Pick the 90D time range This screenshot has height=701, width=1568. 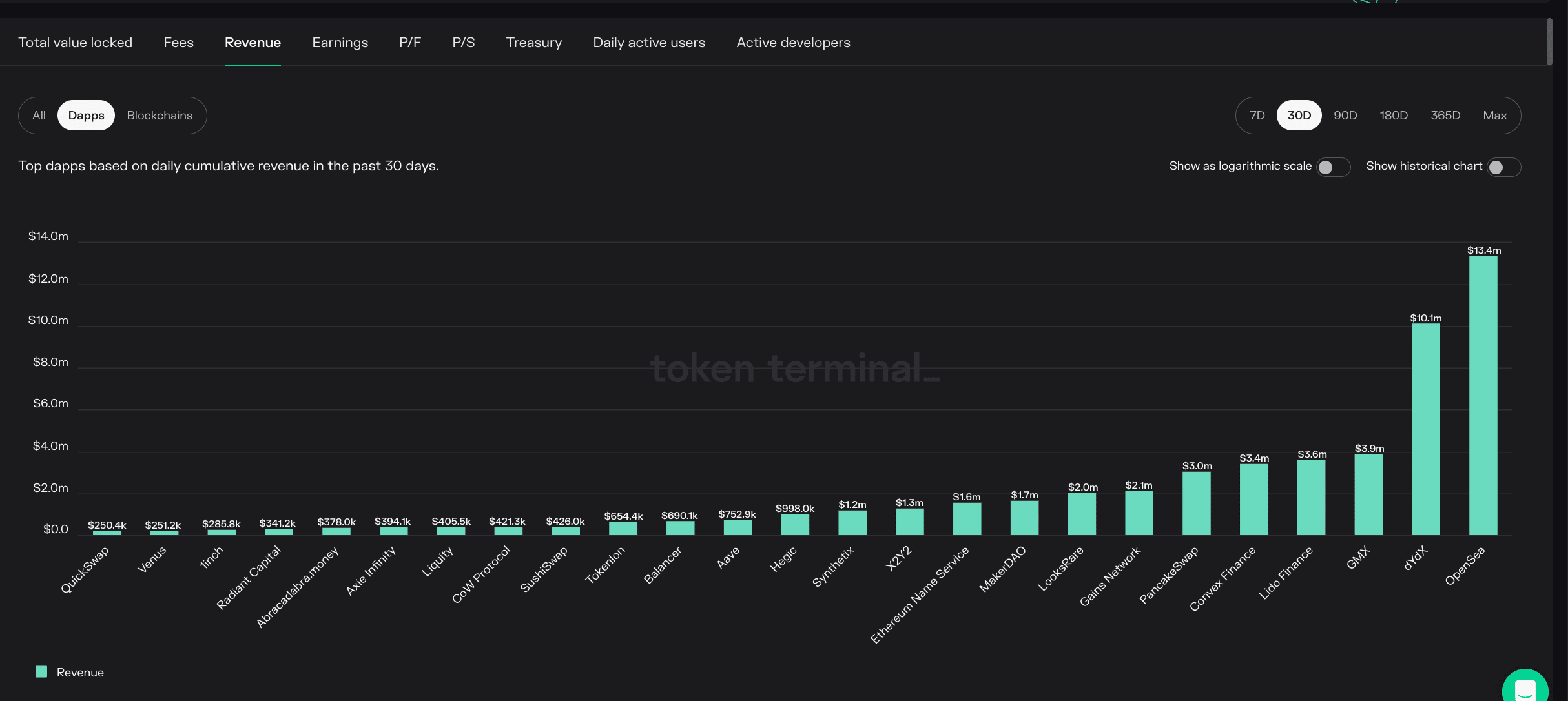1345,116
